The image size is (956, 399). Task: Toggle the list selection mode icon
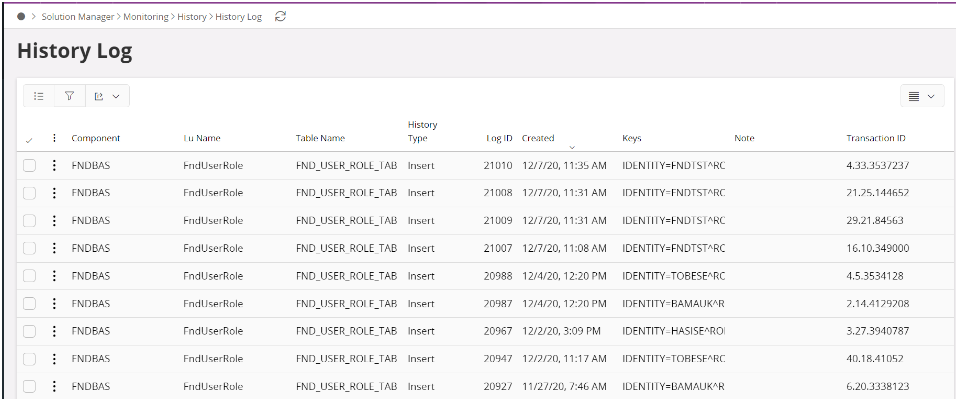point(39,96)
